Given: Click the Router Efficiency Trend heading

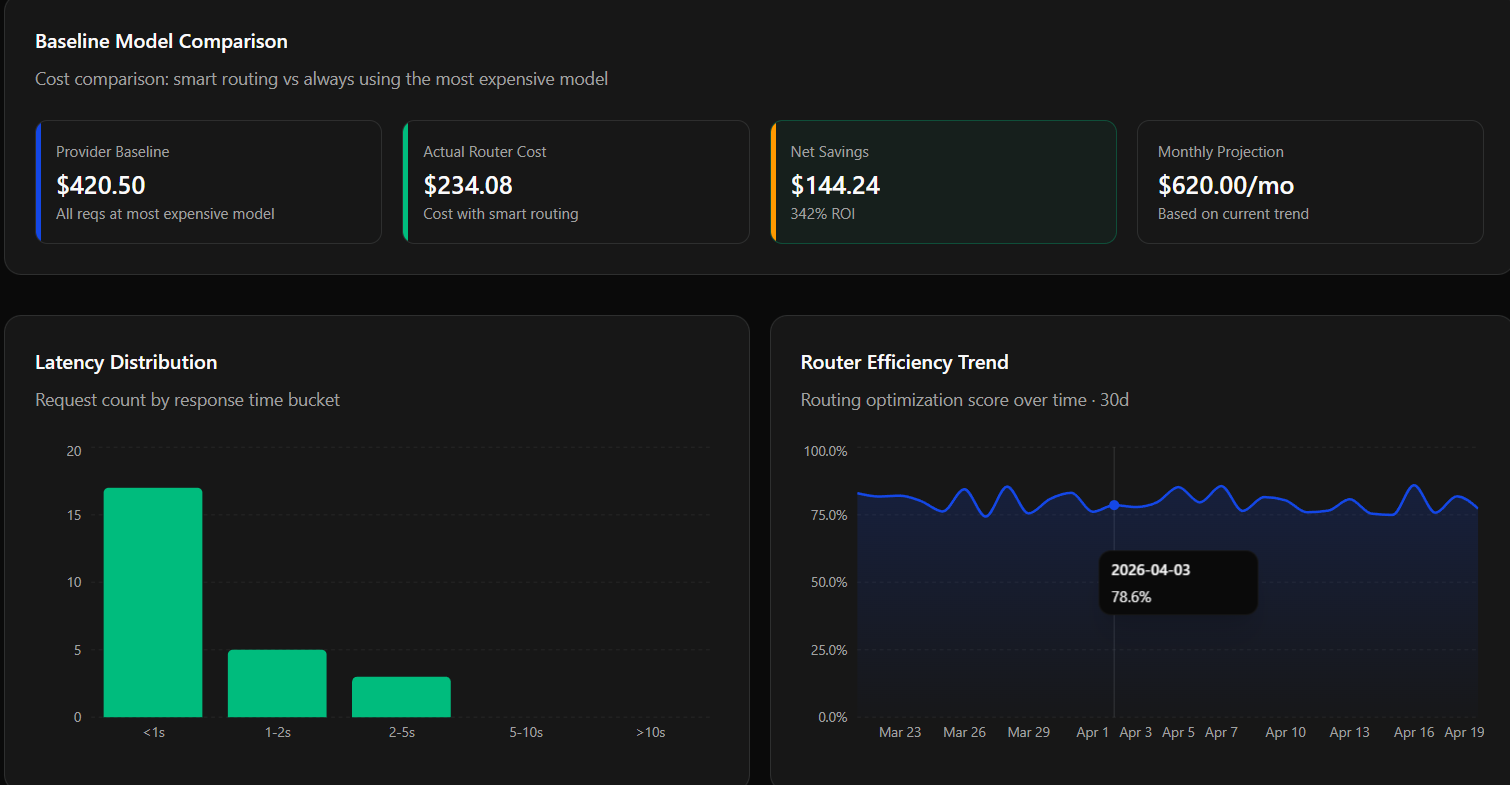Looking at the screenshot, I should click(904, 362).
